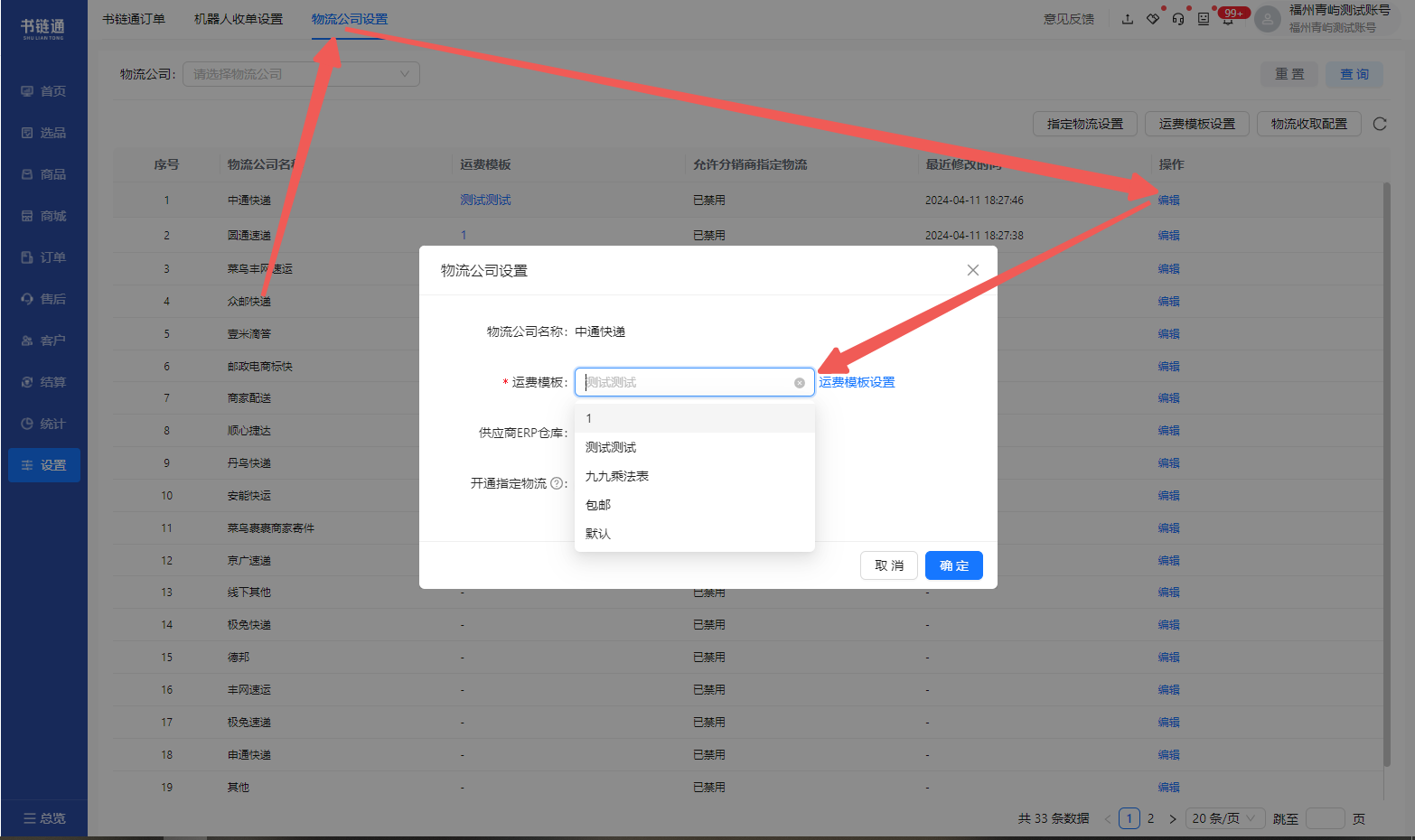Open 统计 in the sidebar
Image resolution: width=1415 pixels, height=840 pixels.
43,424
